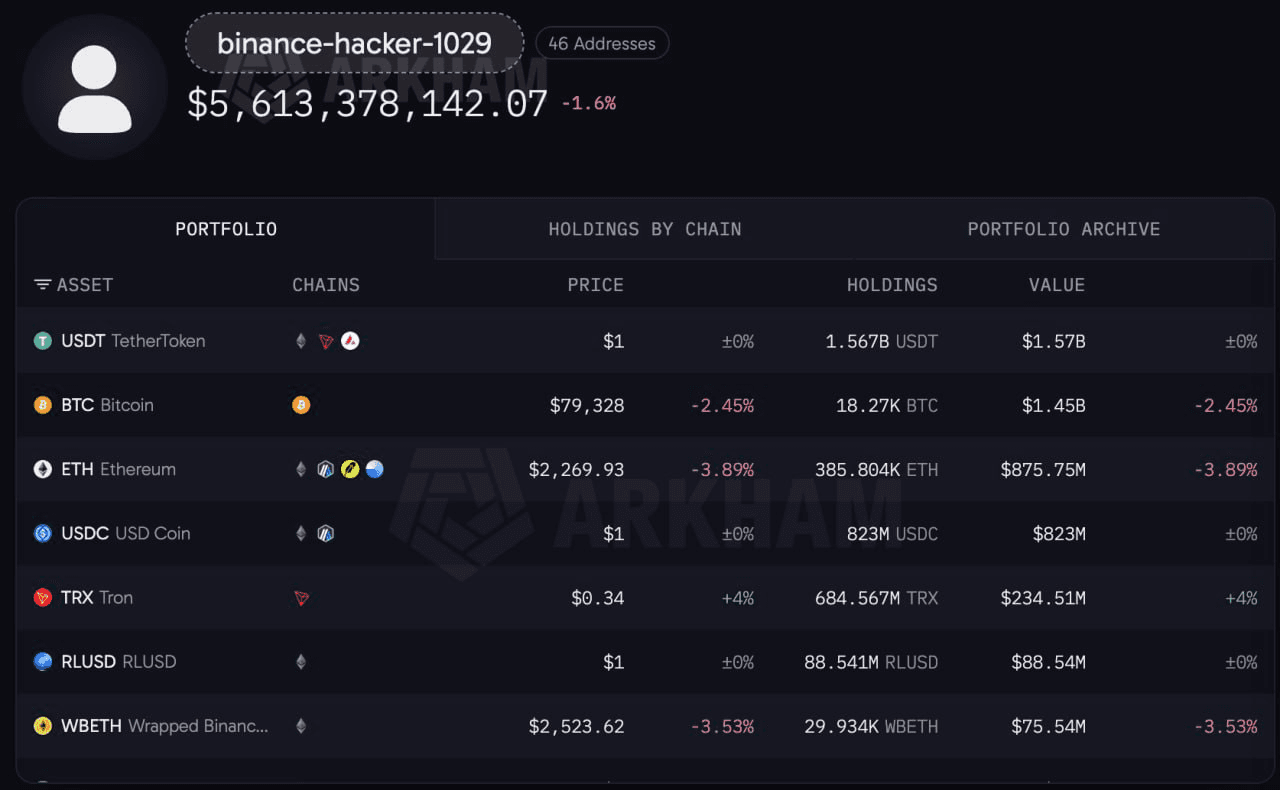Image resolution: width=1280 pixels, height=790 pixels.
Task: Click the USDC USD Coin icon
Action: [42, 533]
